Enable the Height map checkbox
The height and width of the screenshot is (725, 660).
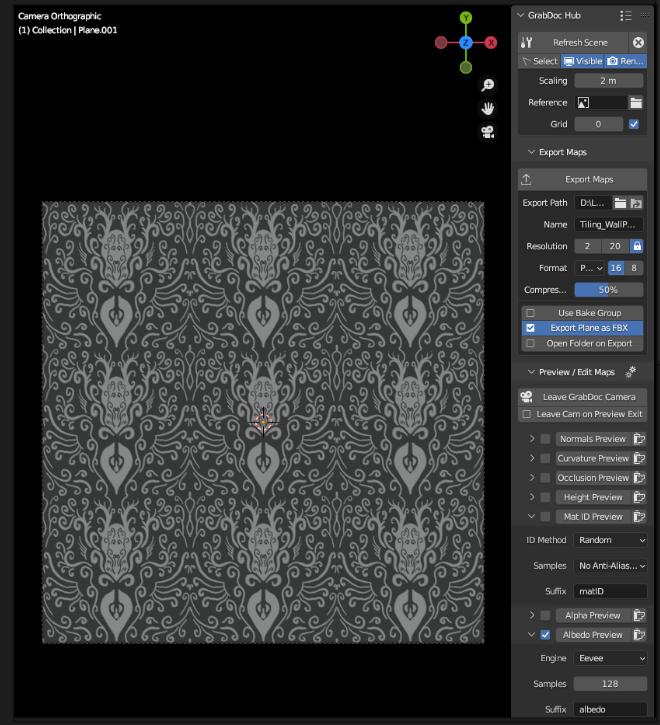click(545, 497)
